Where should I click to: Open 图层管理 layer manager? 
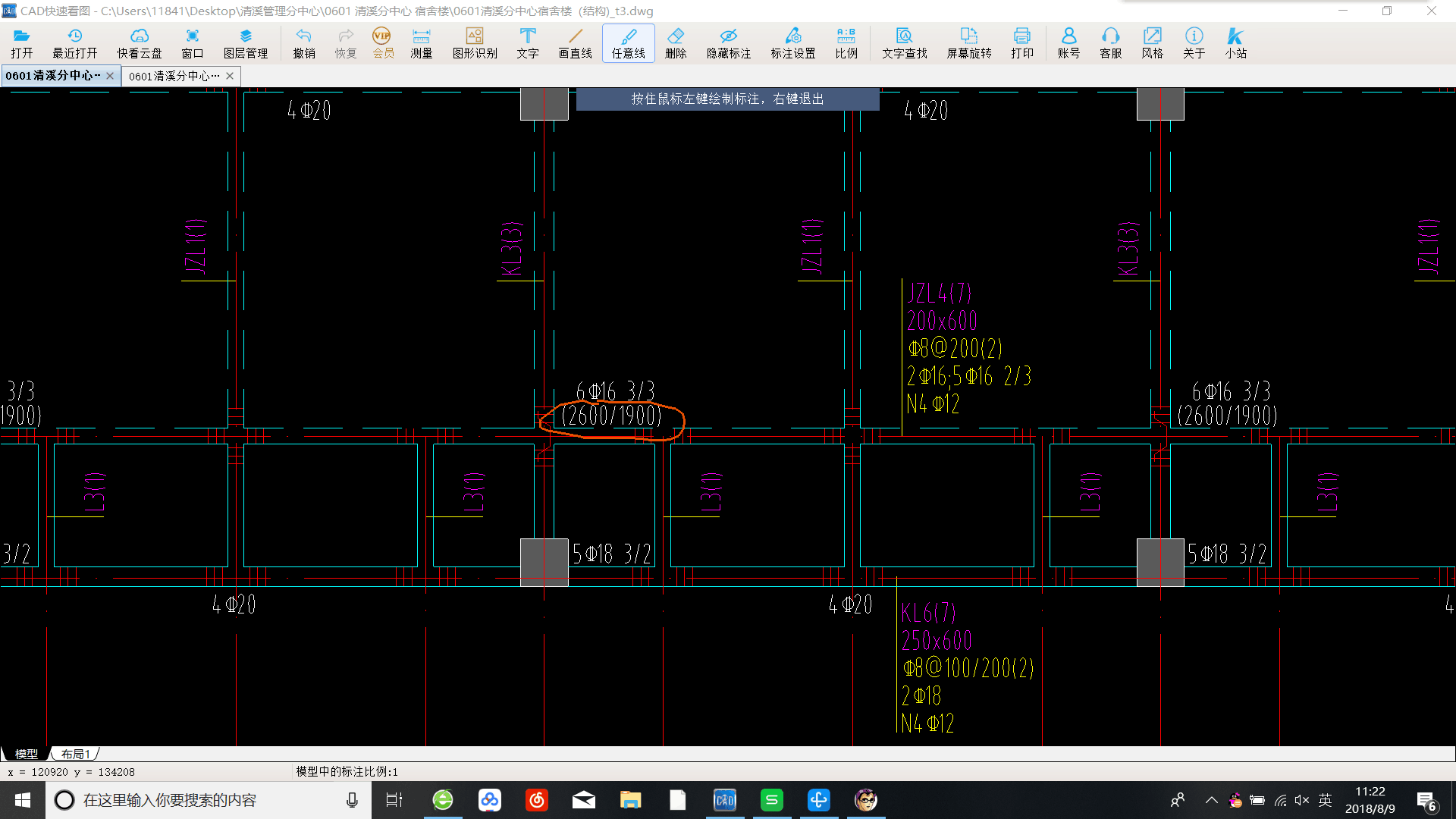[x=246, y=43]
